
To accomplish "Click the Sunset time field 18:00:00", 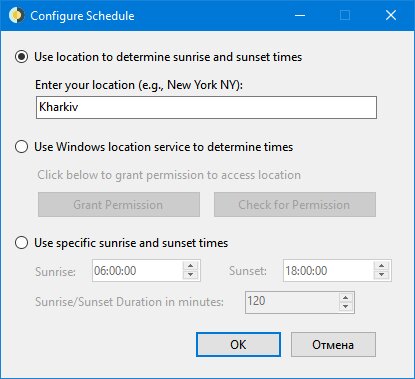I will [x=329, y=270].
